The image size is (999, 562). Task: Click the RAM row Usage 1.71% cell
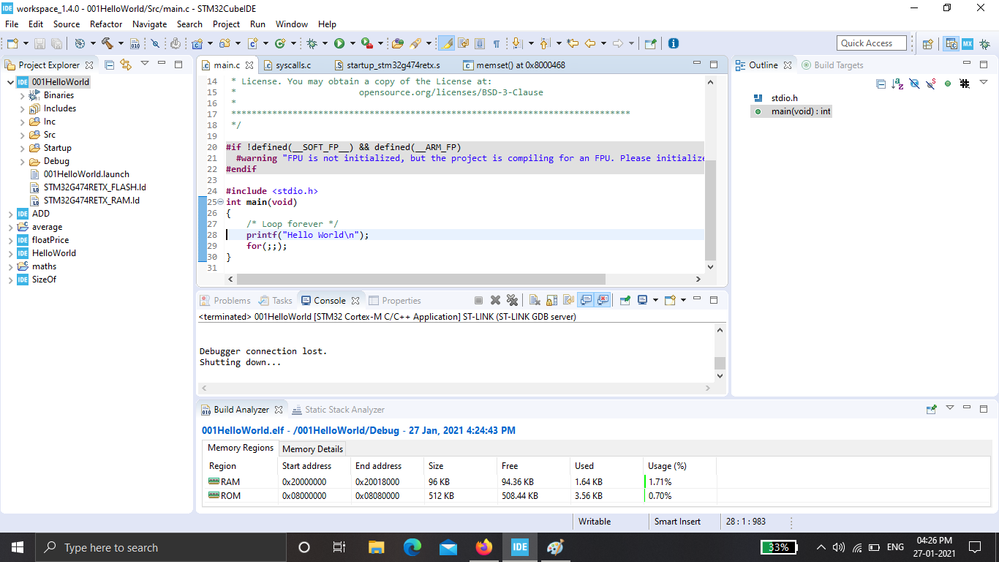680,482
